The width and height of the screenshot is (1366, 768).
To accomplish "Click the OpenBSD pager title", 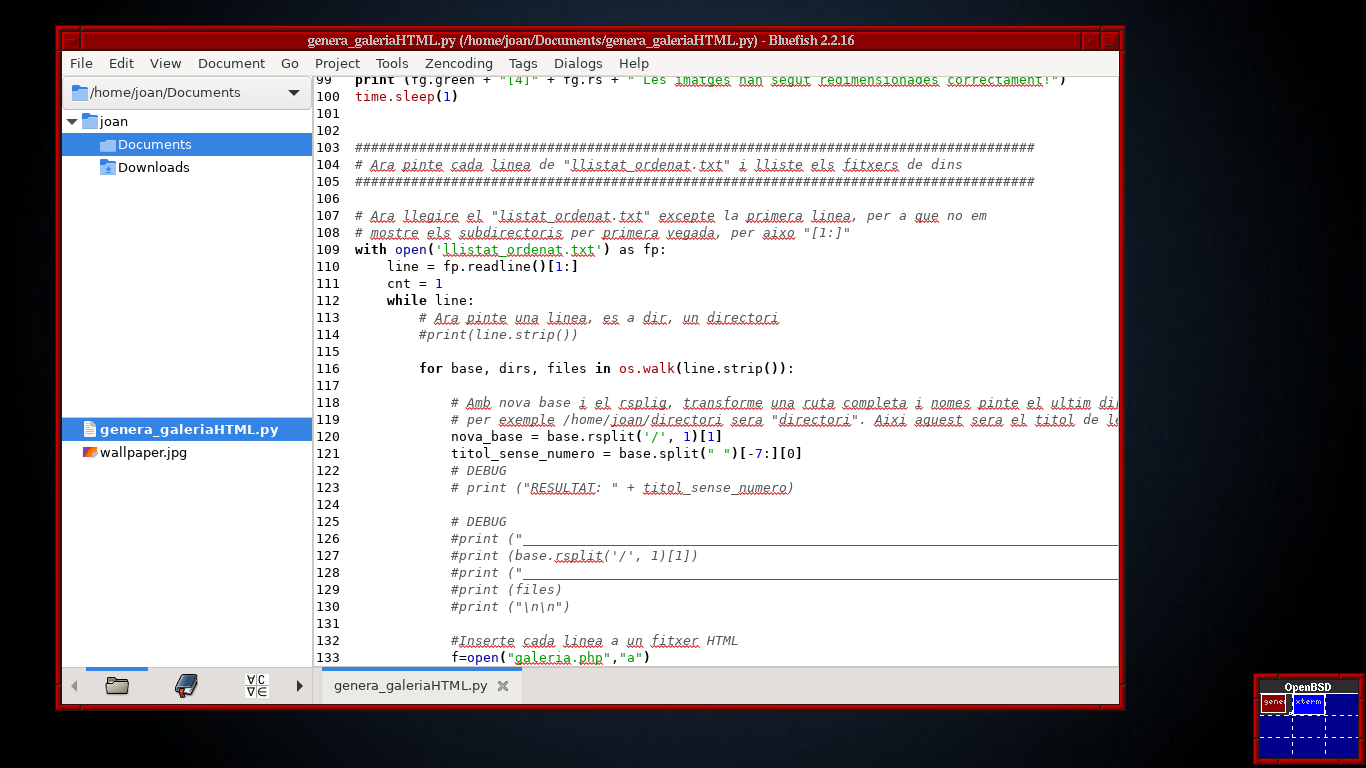I will (x=1308, y=687).
